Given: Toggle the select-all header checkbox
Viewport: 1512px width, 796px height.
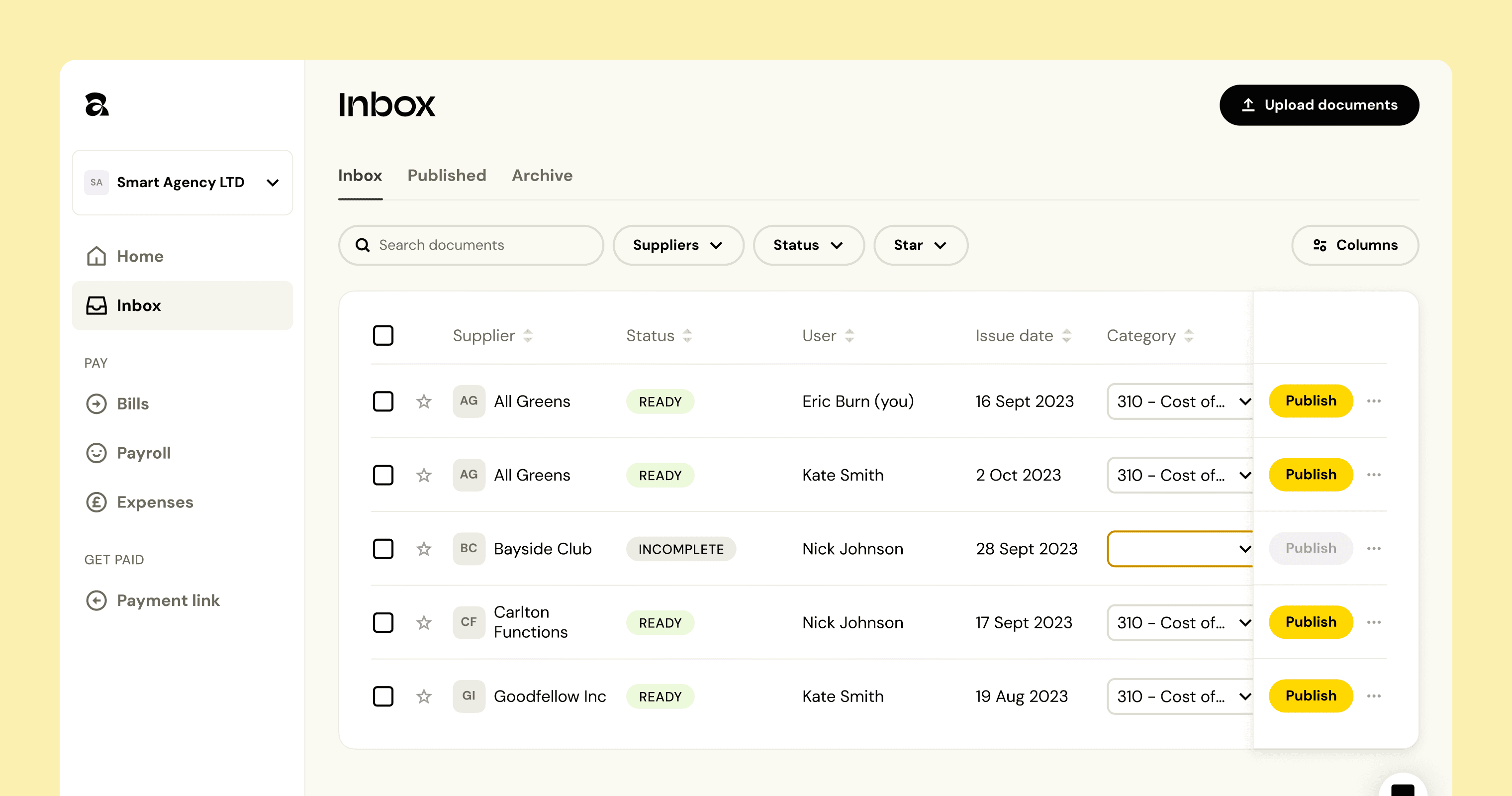Looking at the screenshot, I should pyautogui.click(x=383, y=336).
